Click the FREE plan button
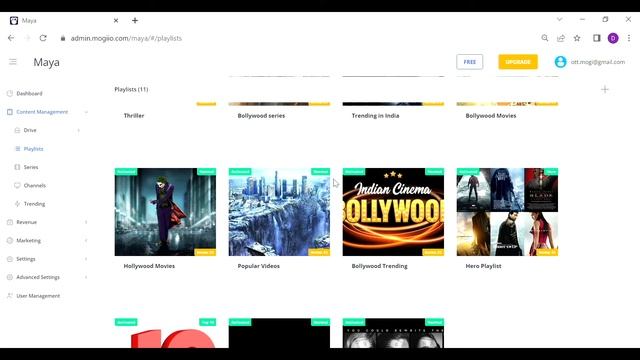 coord(469,62)
